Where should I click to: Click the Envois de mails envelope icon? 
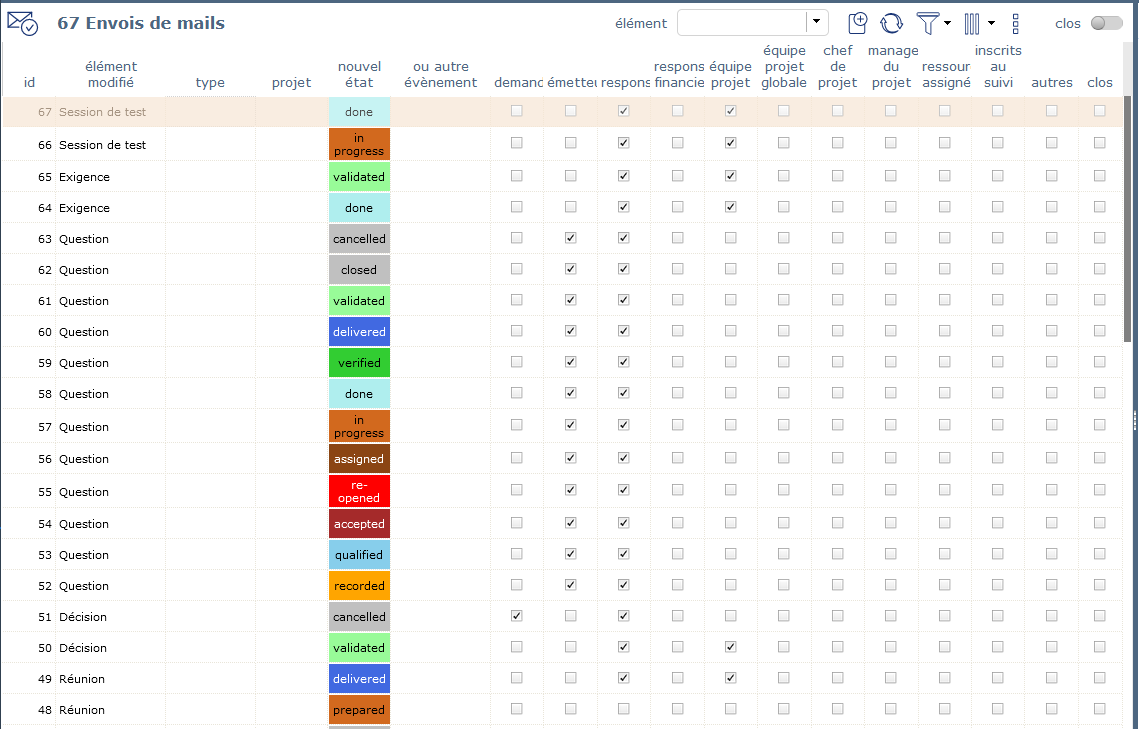[x=22, y=23]
